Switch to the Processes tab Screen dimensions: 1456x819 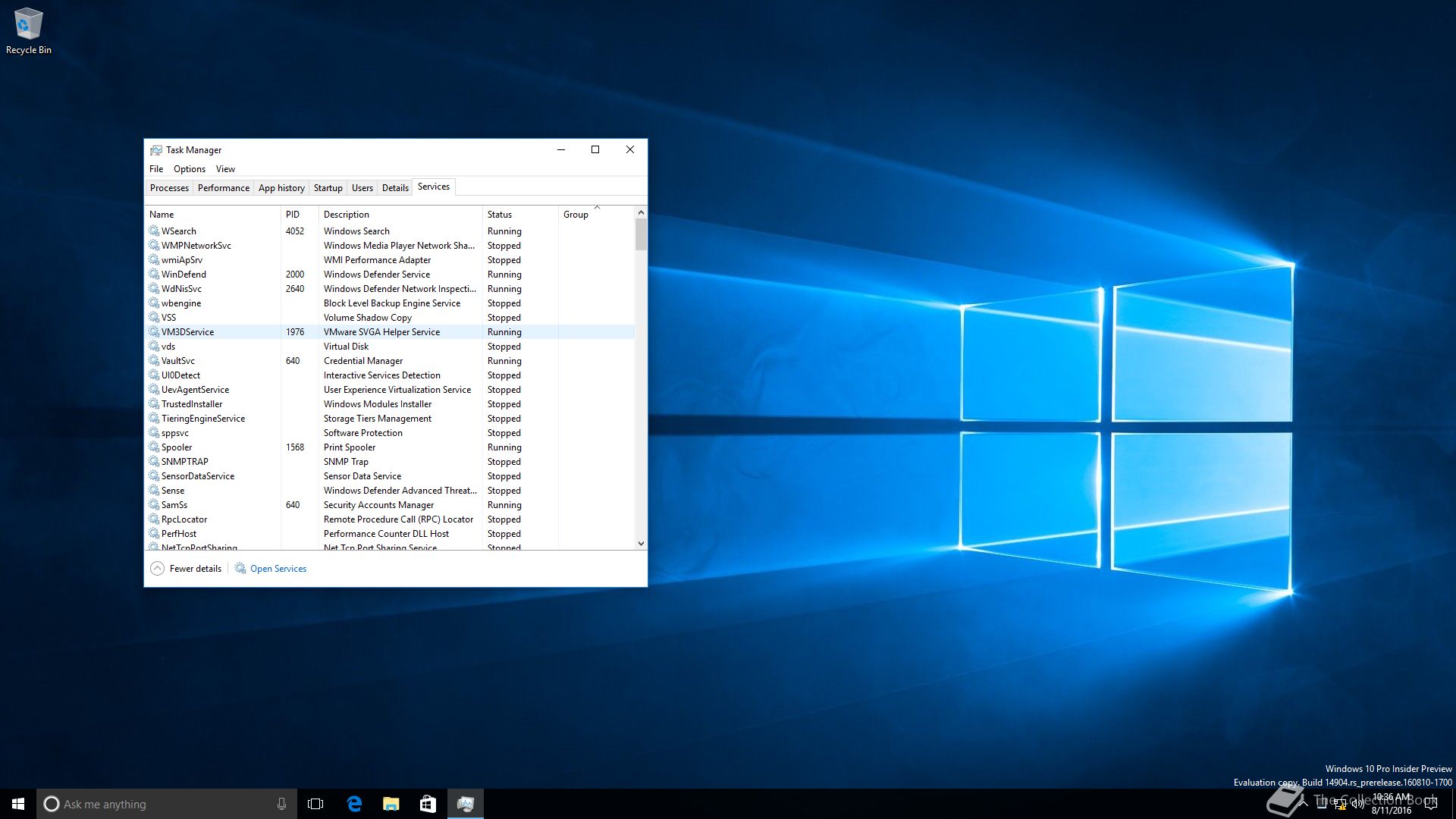(169, 188)
